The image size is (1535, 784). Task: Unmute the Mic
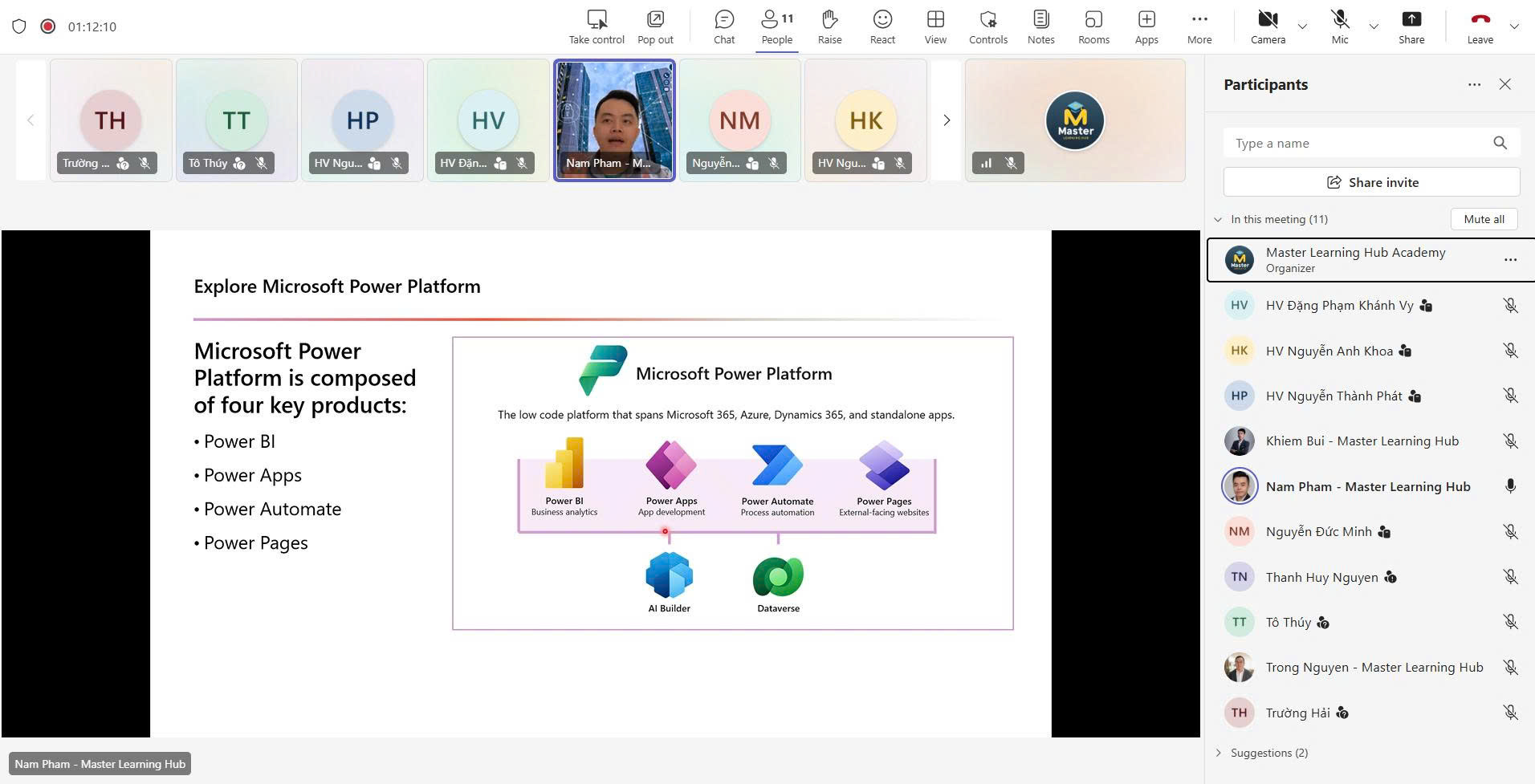point(1339,26)
